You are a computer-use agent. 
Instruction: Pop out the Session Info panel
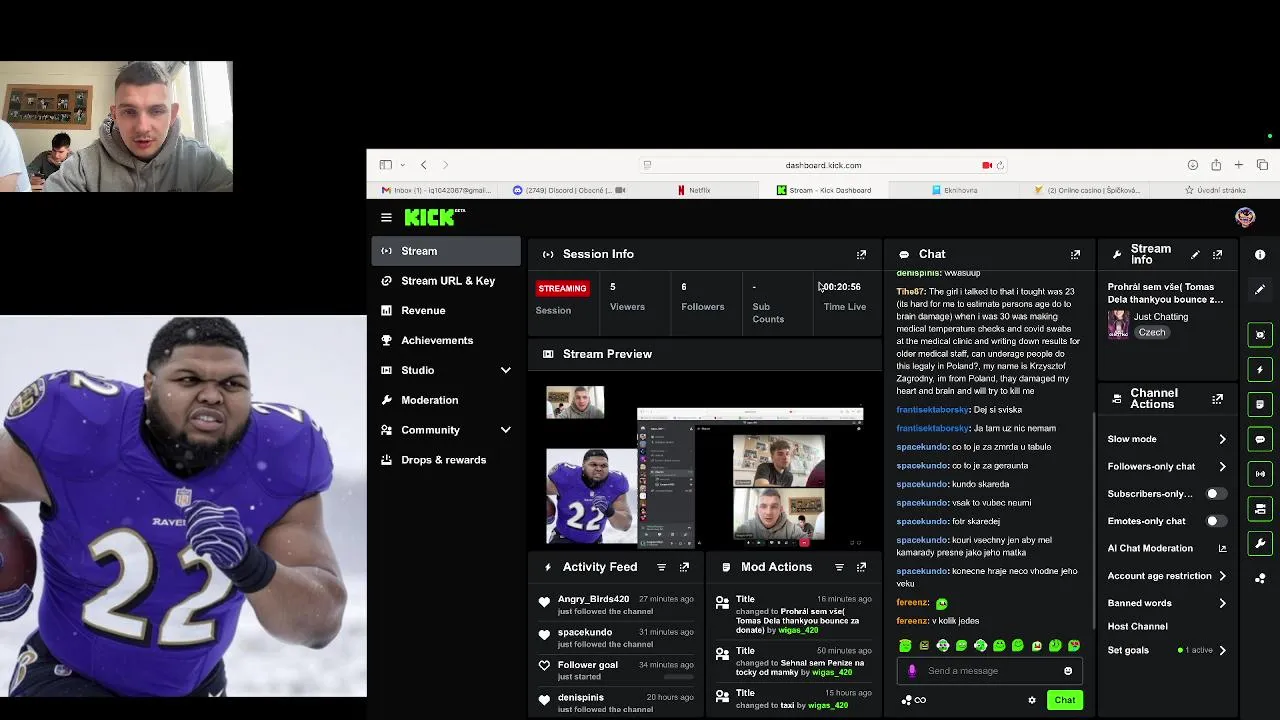861,254
